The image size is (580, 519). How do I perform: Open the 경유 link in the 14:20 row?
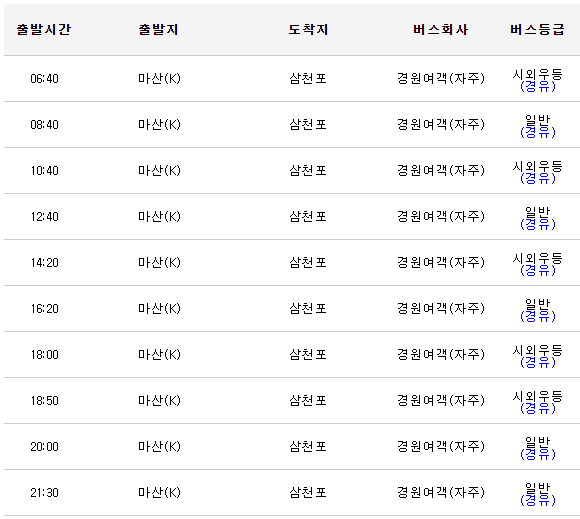(x=537, y=271)
